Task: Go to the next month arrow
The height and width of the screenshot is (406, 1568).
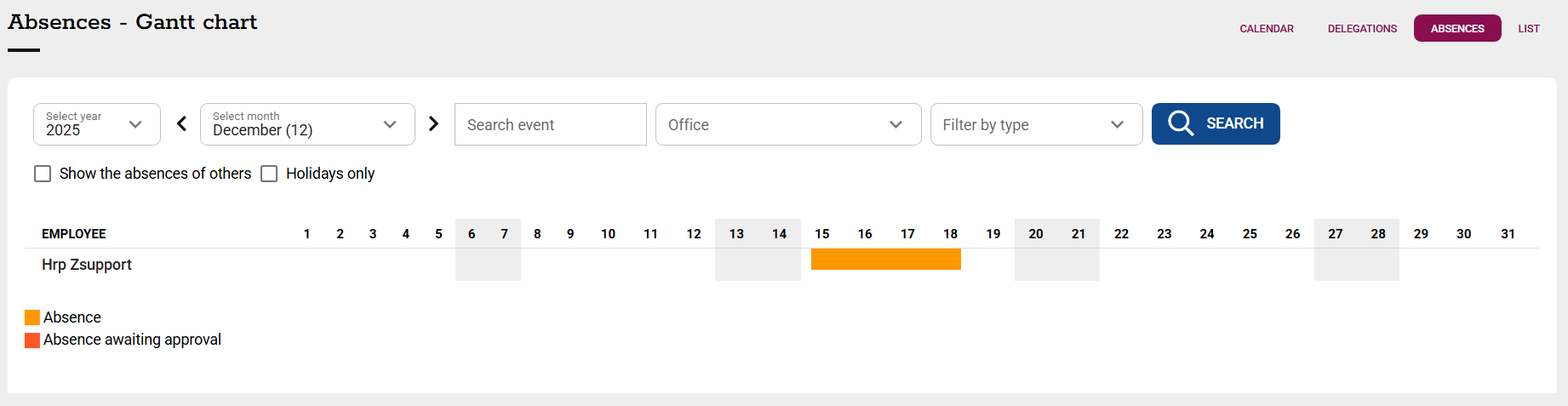Action: (x=433, y=124)
